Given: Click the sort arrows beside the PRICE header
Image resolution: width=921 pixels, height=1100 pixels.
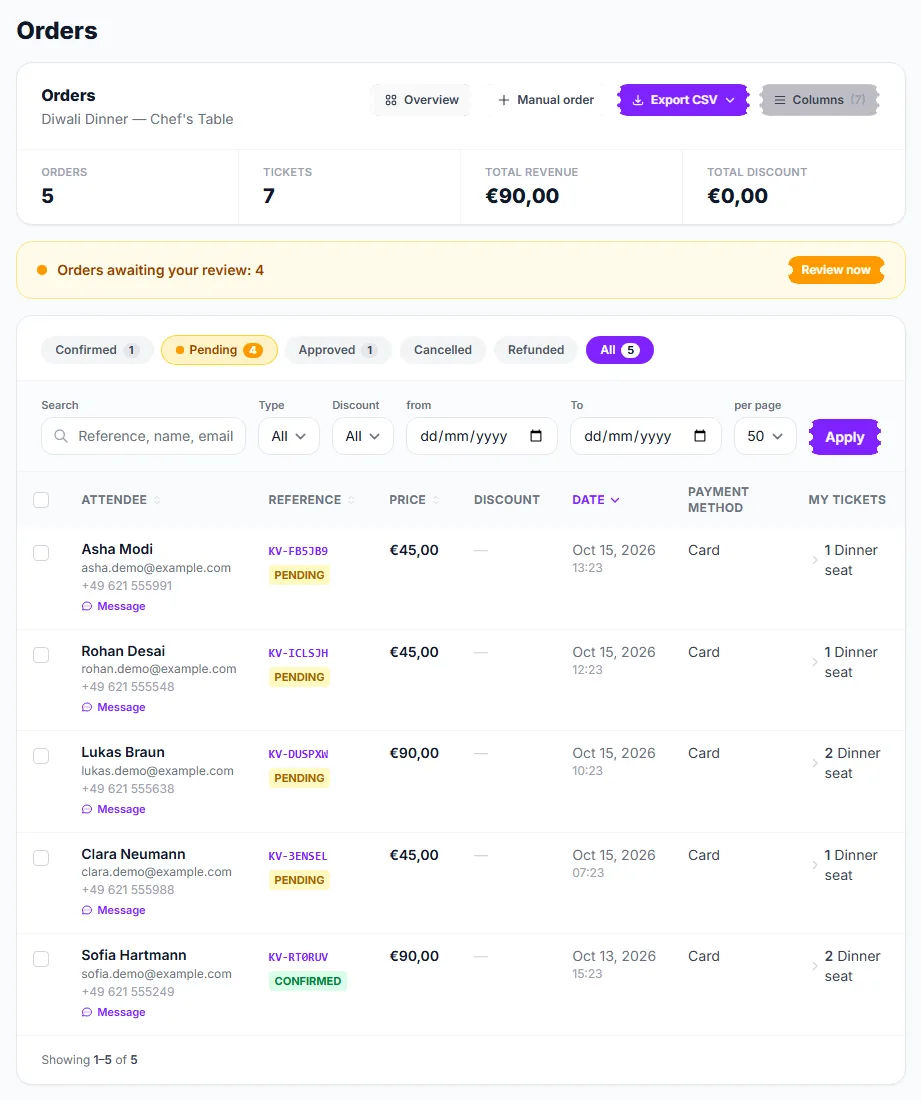Looking at the screenshot, I should click(x=436, y=500).
